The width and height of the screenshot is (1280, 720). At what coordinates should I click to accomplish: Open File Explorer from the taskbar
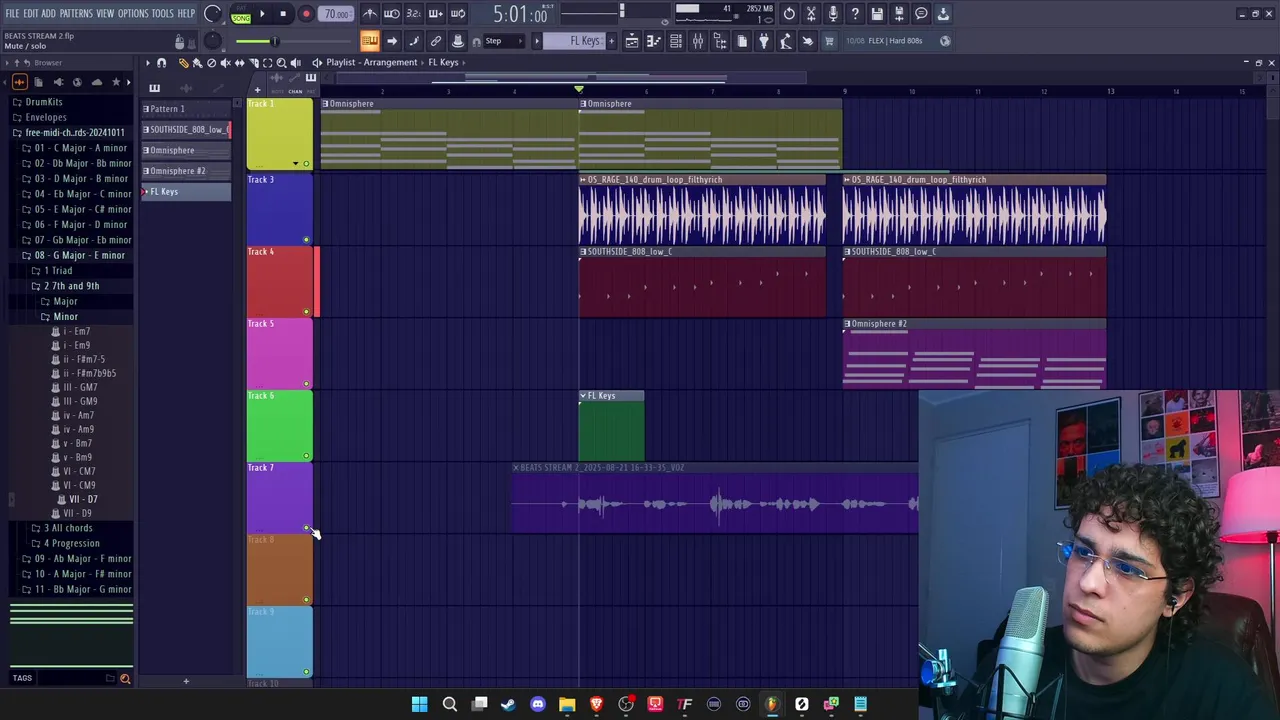567,704
